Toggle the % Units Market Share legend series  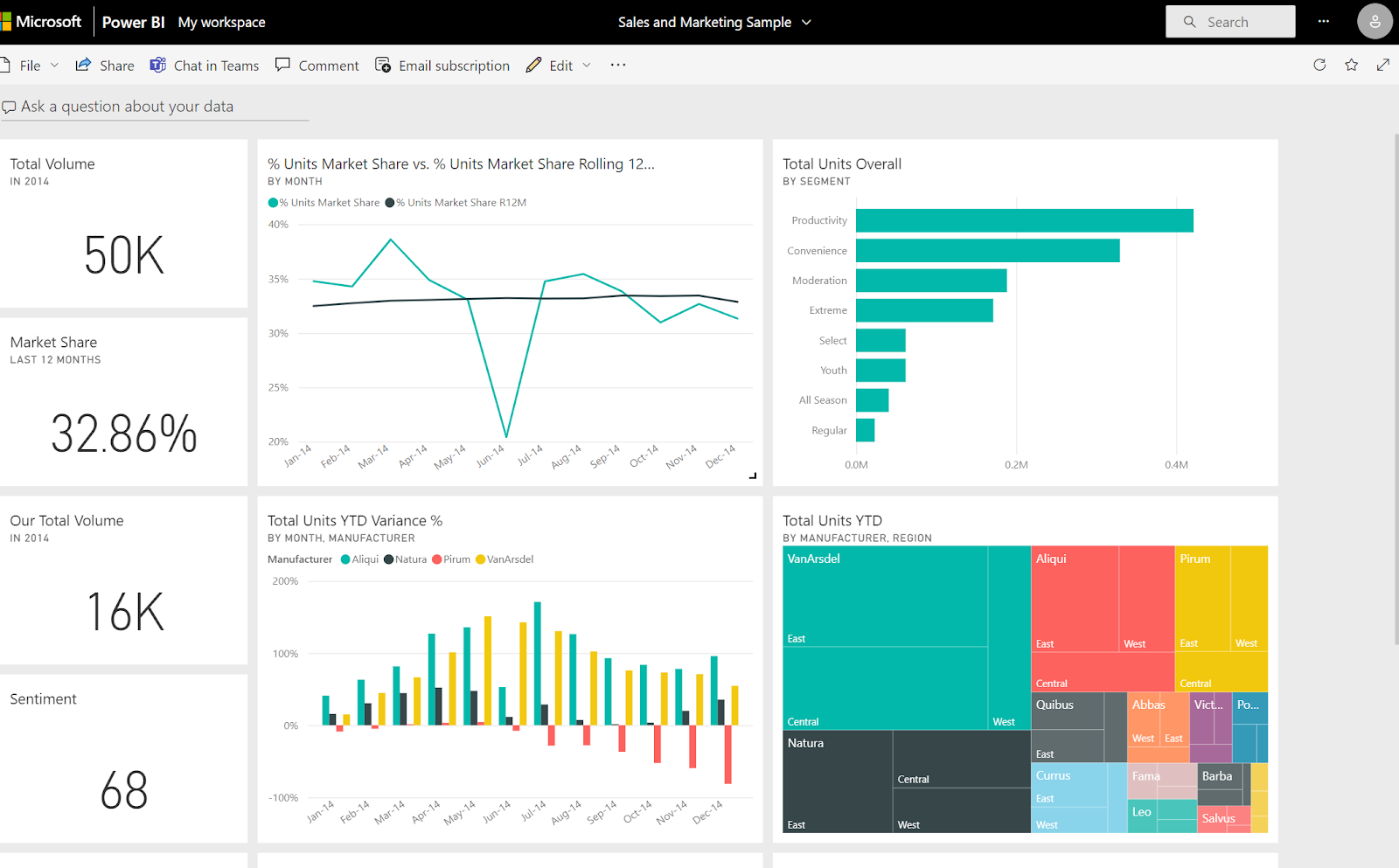coord(323,202)
